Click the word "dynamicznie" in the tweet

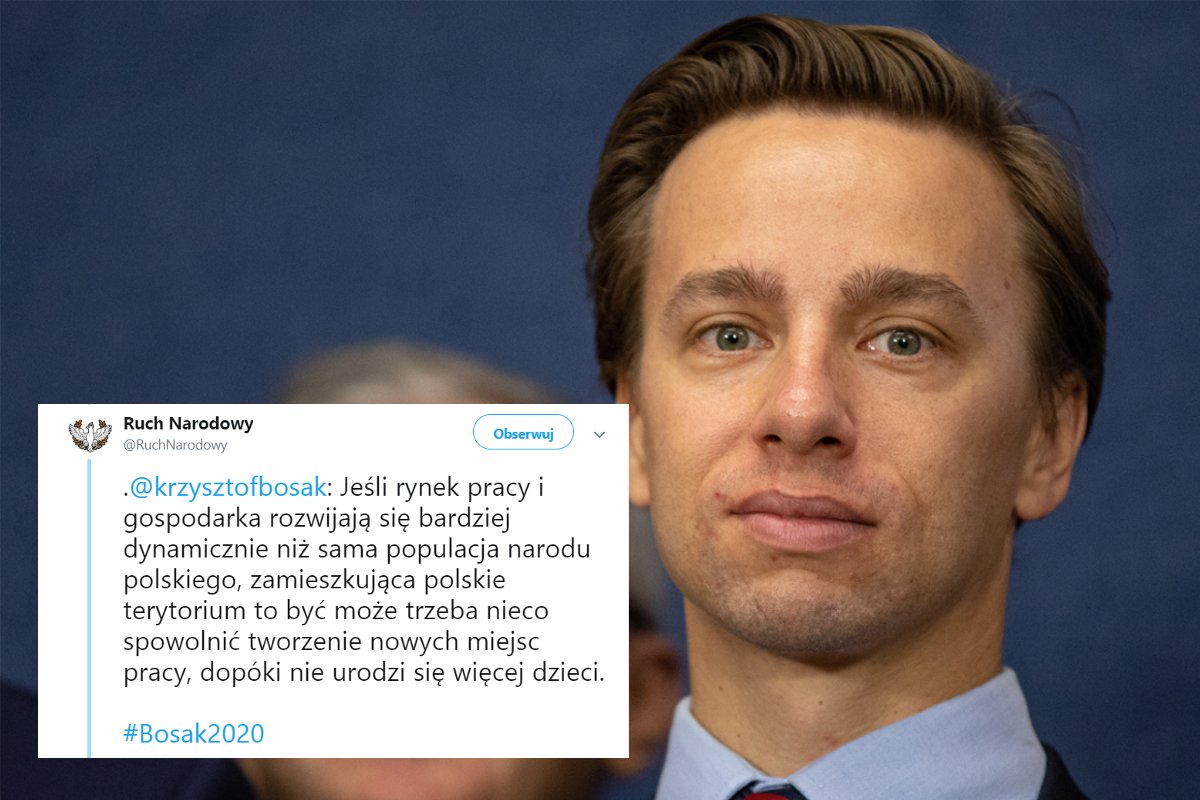point(184,551)
